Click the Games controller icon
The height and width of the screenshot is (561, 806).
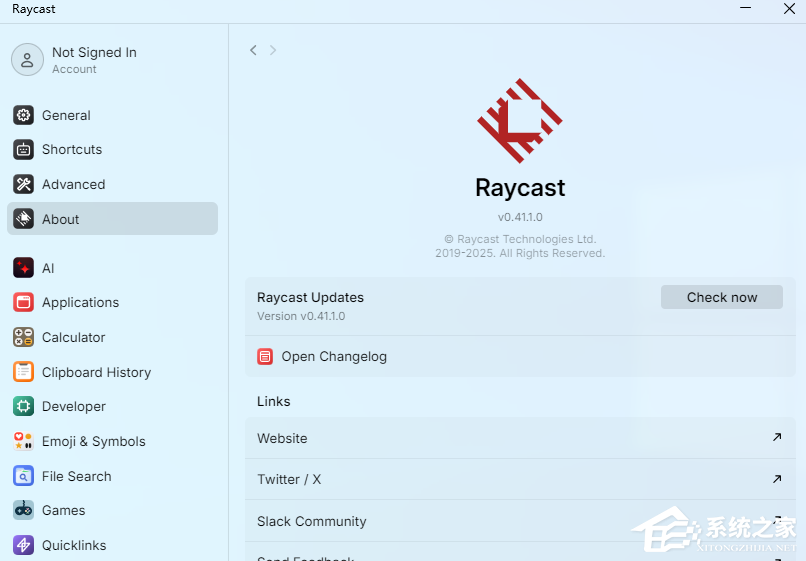tap(24, 510)
